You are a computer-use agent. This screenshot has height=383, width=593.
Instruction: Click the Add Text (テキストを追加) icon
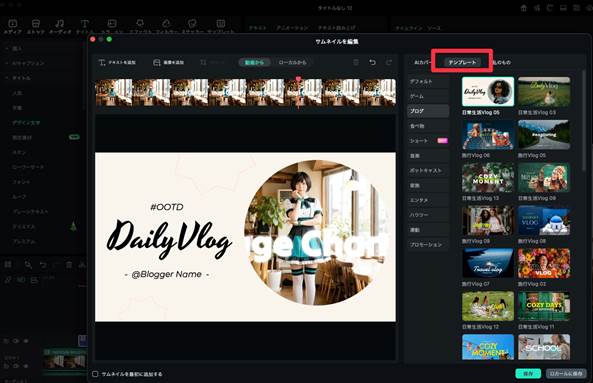pos(102,62)
